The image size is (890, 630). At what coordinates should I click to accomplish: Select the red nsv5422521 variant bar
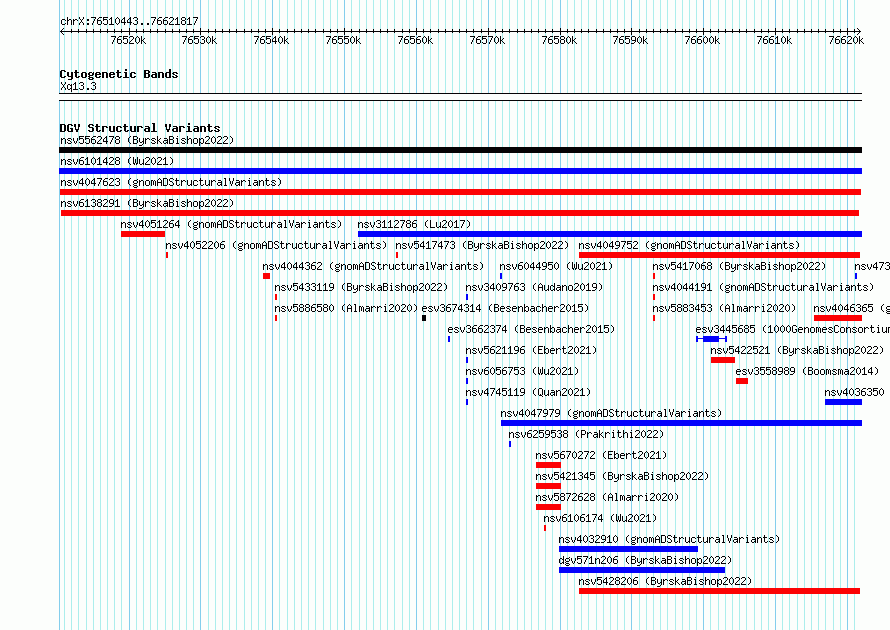(723, 360)
